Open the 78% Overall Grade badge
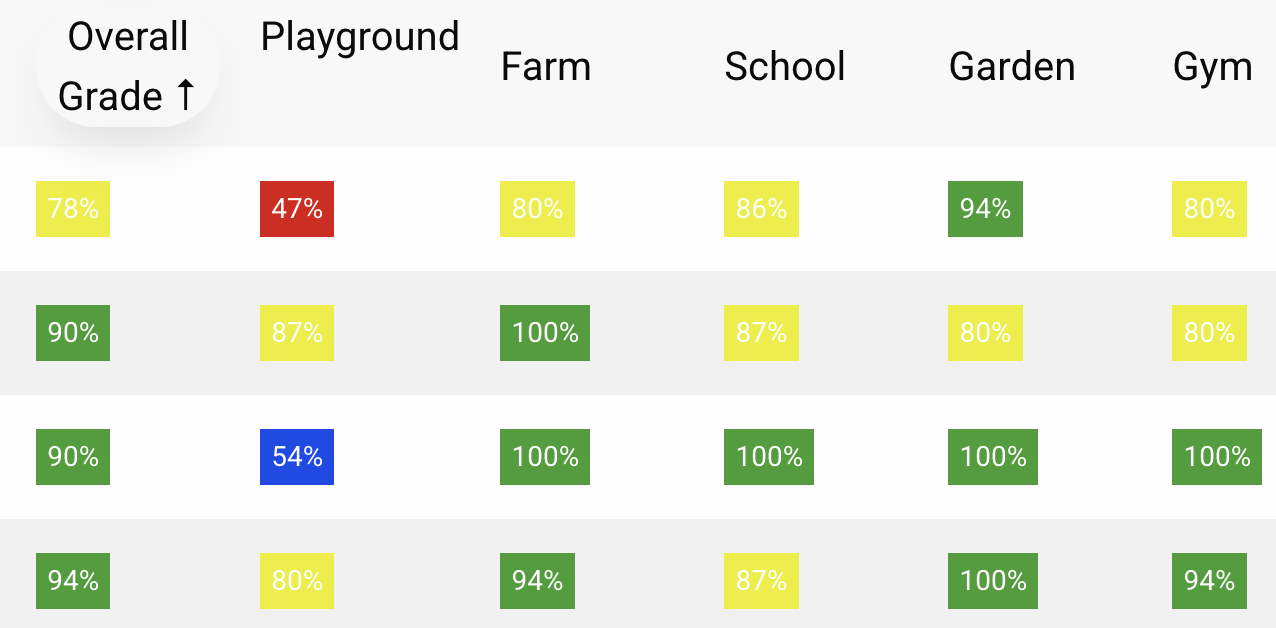Screen dimensions: 1276x628 73,209
